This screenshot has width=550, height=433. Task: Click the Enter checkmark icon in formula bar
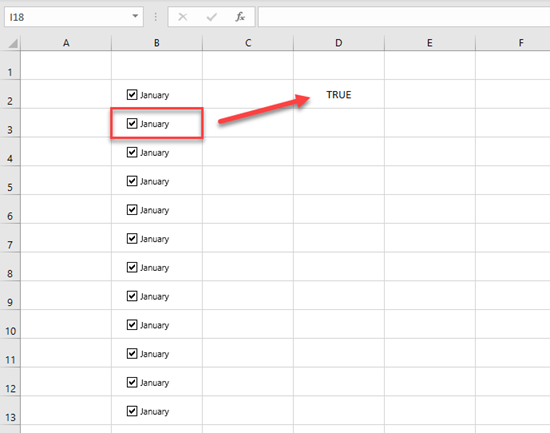pos(212,16)
